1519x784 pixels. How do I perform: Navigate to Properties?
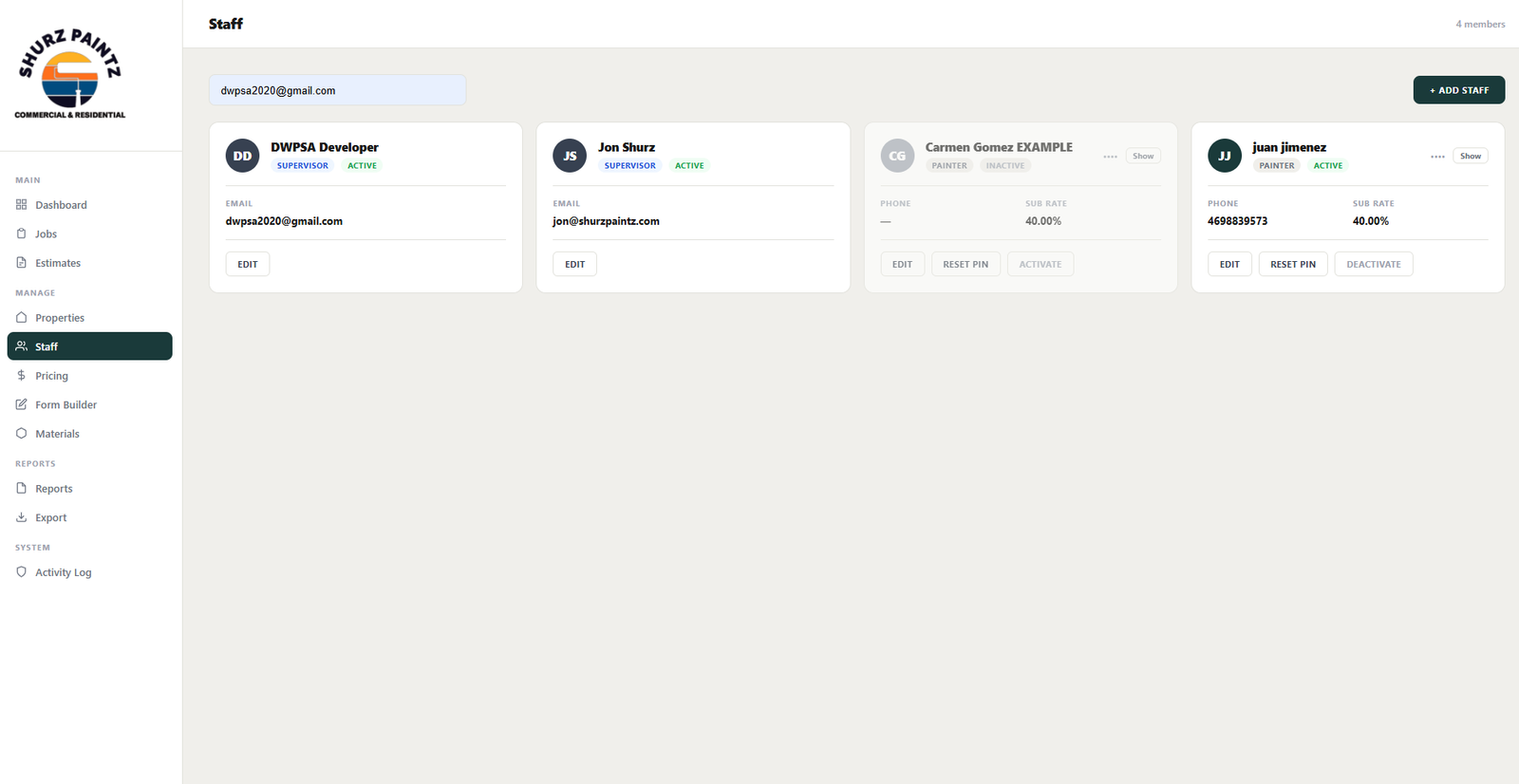89,318
